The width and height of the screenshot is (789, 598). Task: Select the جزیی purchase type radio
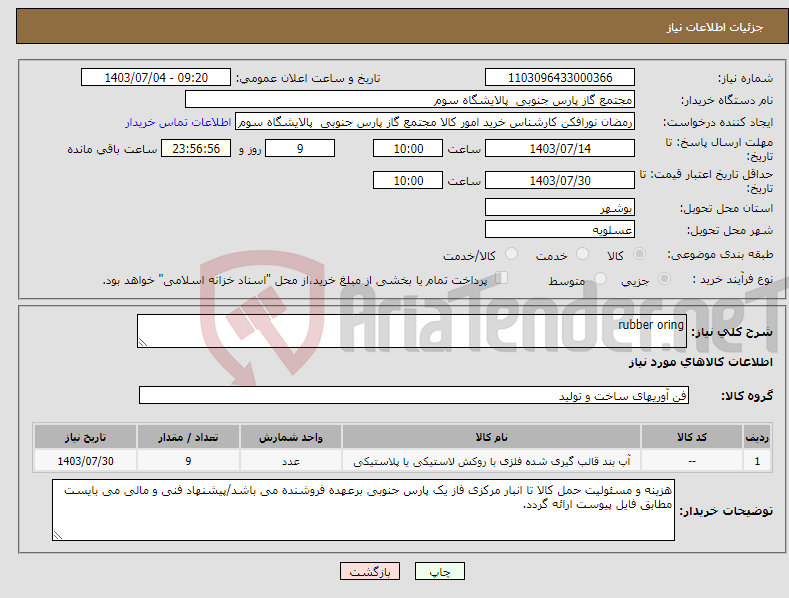664,278
